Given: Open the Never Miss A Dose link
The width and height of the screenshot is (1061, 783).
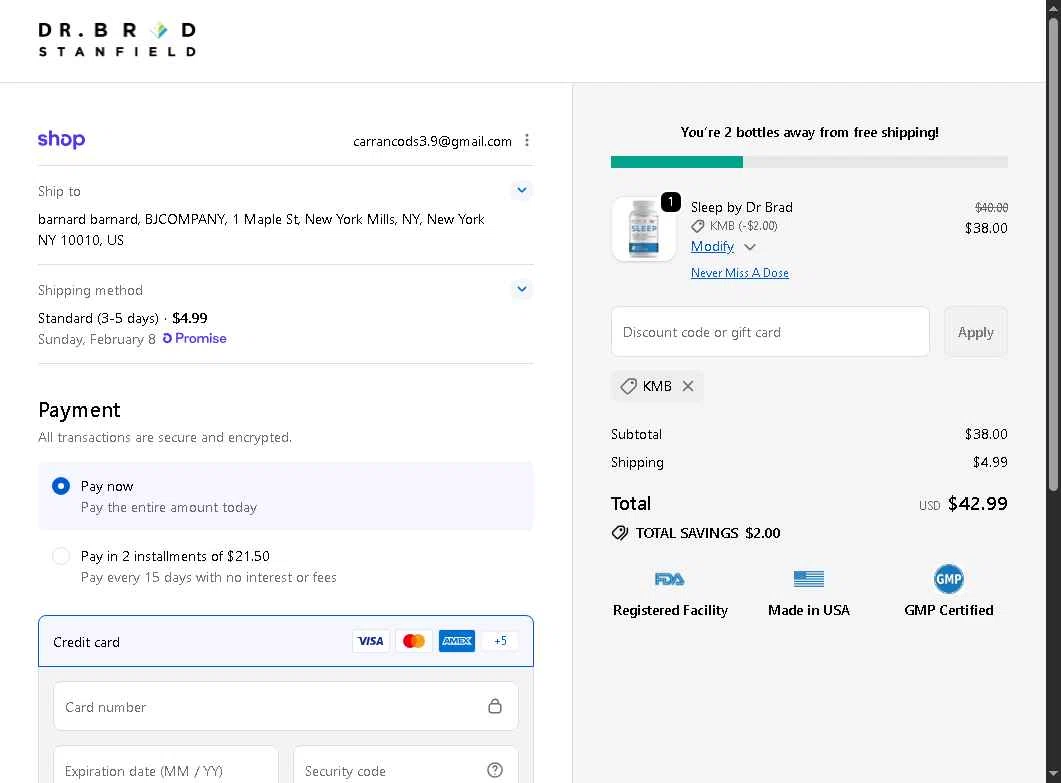Looking at the screenshot, I should pyautogui.click(x=740, y=273).
